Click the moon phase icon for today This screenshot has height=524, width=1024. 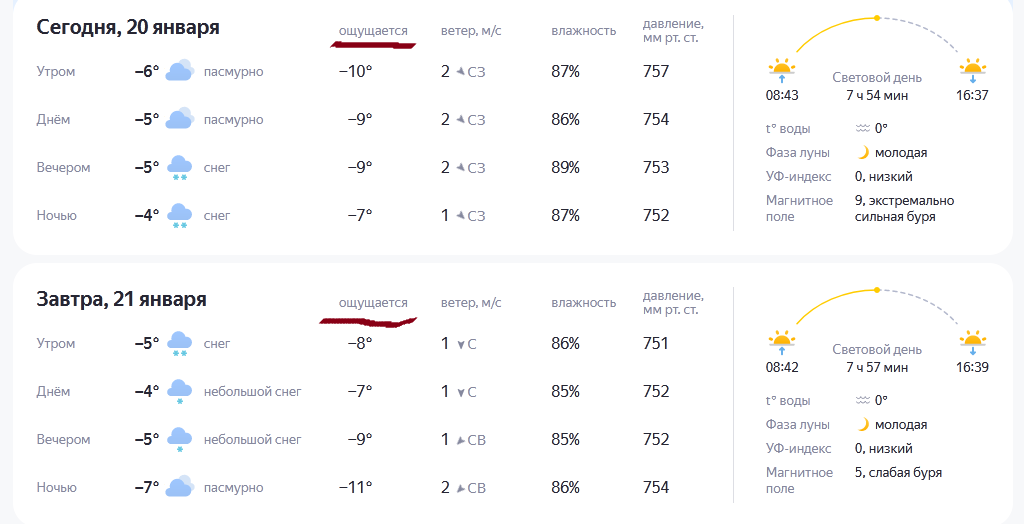[x=862, y=153]
